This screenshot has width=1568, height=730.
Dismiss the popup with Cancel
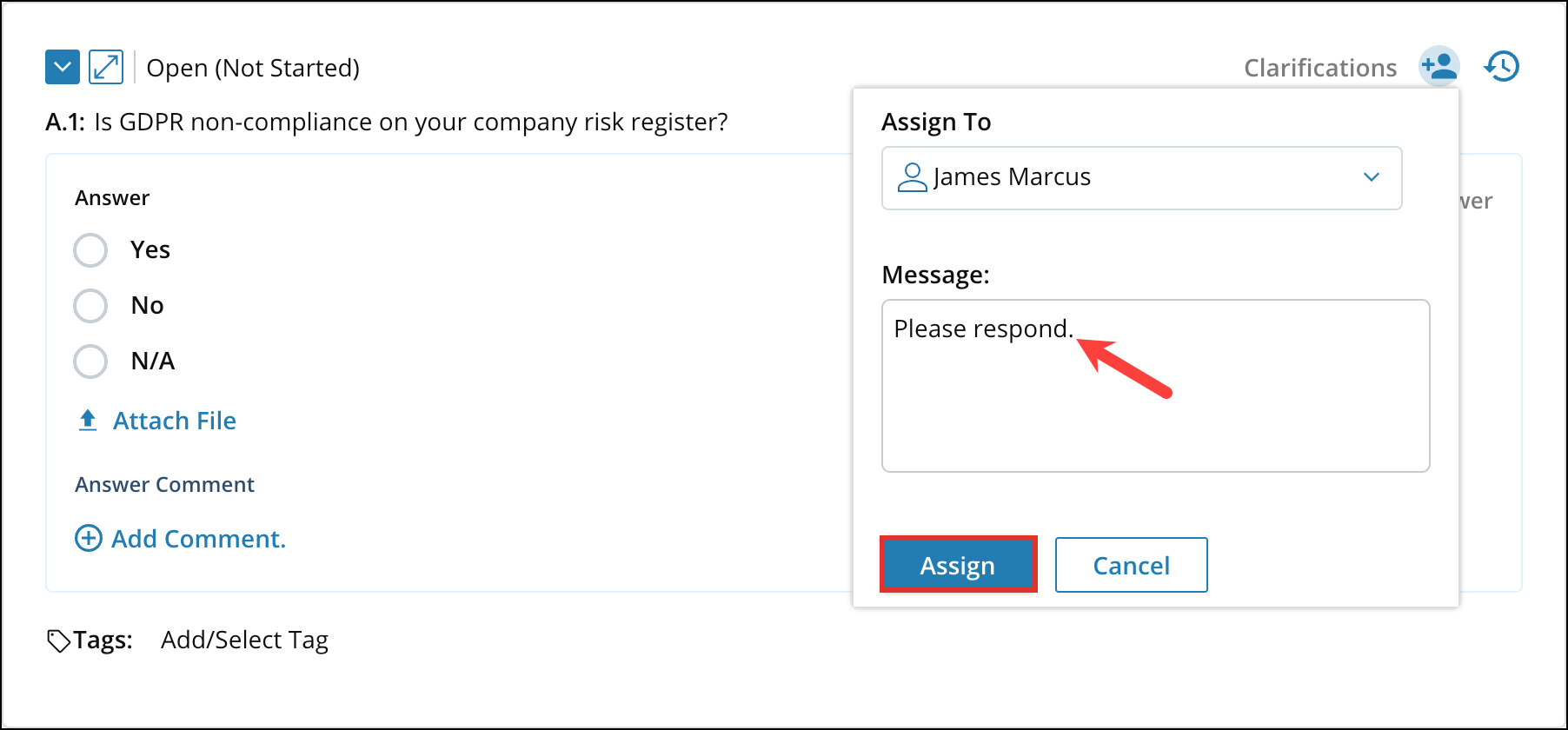[1131, 565]
